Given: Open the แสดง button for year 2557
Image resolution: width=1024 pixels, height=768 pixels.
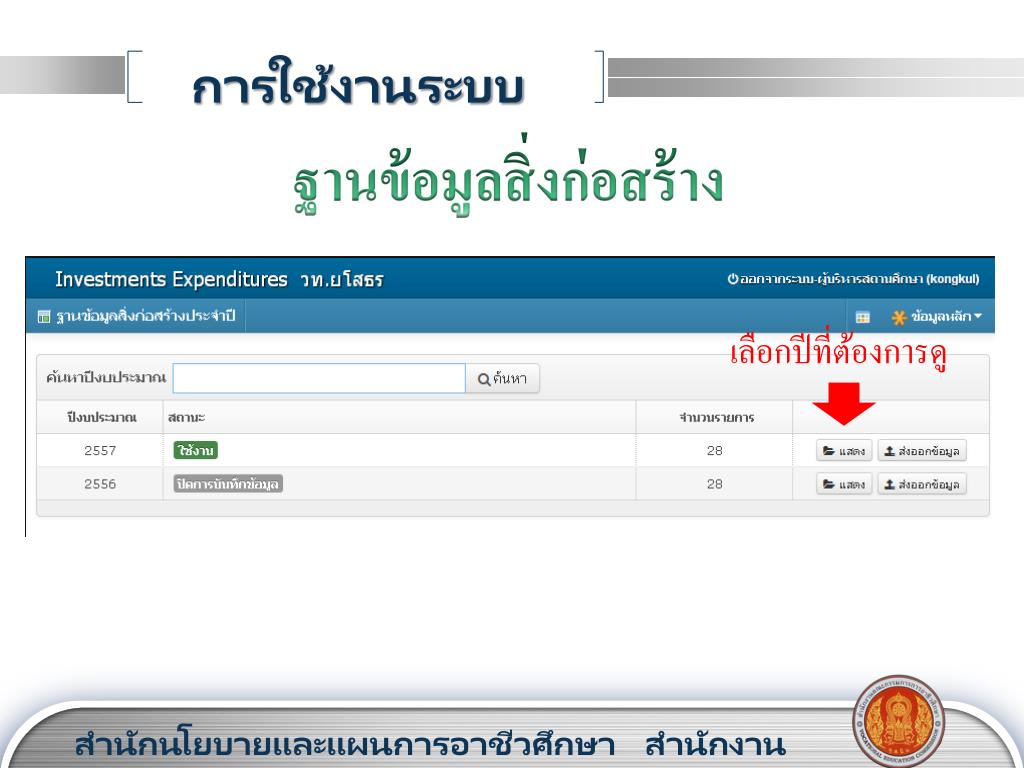Looking at the screenshot, I should pyautogui.click(x=844, y=451).
